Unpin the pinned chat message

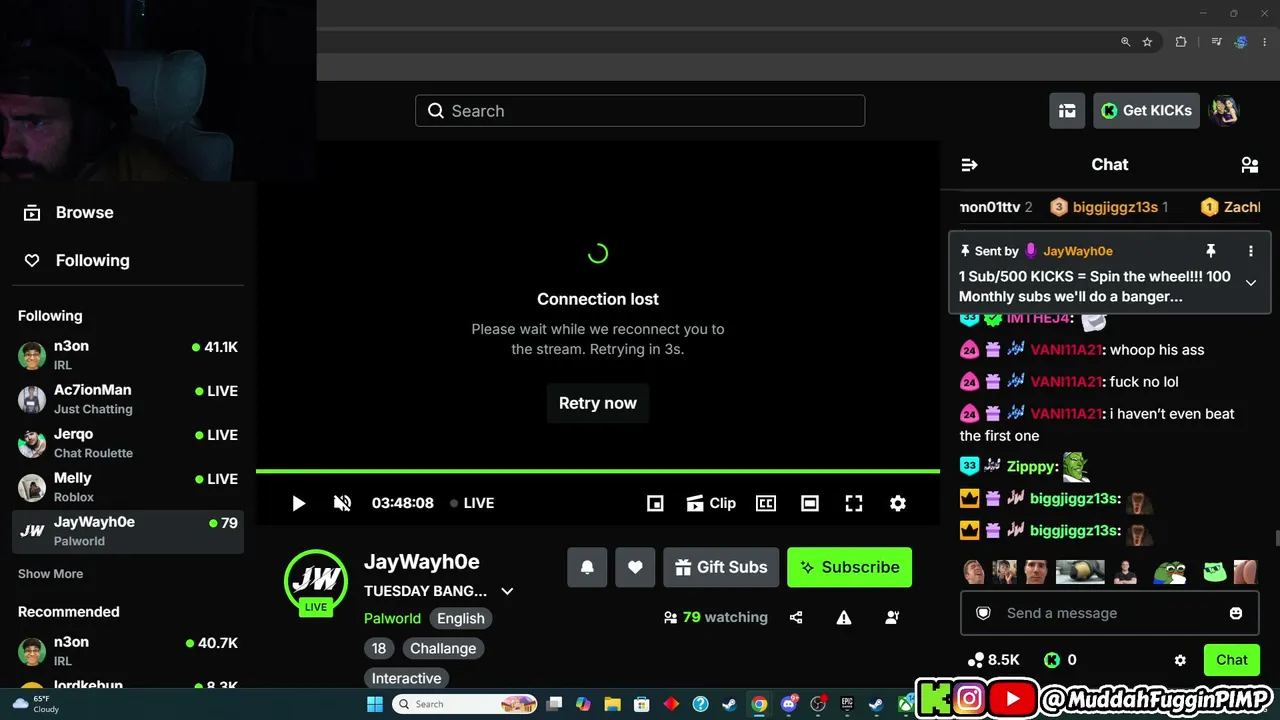click(x=1210, y=251)
